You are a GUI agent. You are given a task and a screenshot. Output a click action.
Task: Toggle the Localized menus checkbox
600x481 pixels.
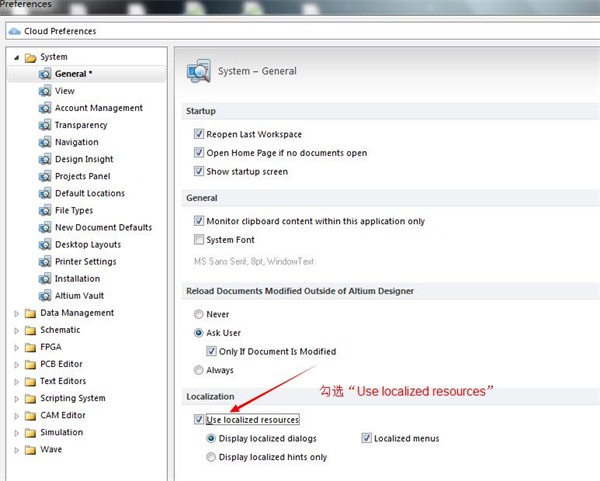[x=367, y=438]
